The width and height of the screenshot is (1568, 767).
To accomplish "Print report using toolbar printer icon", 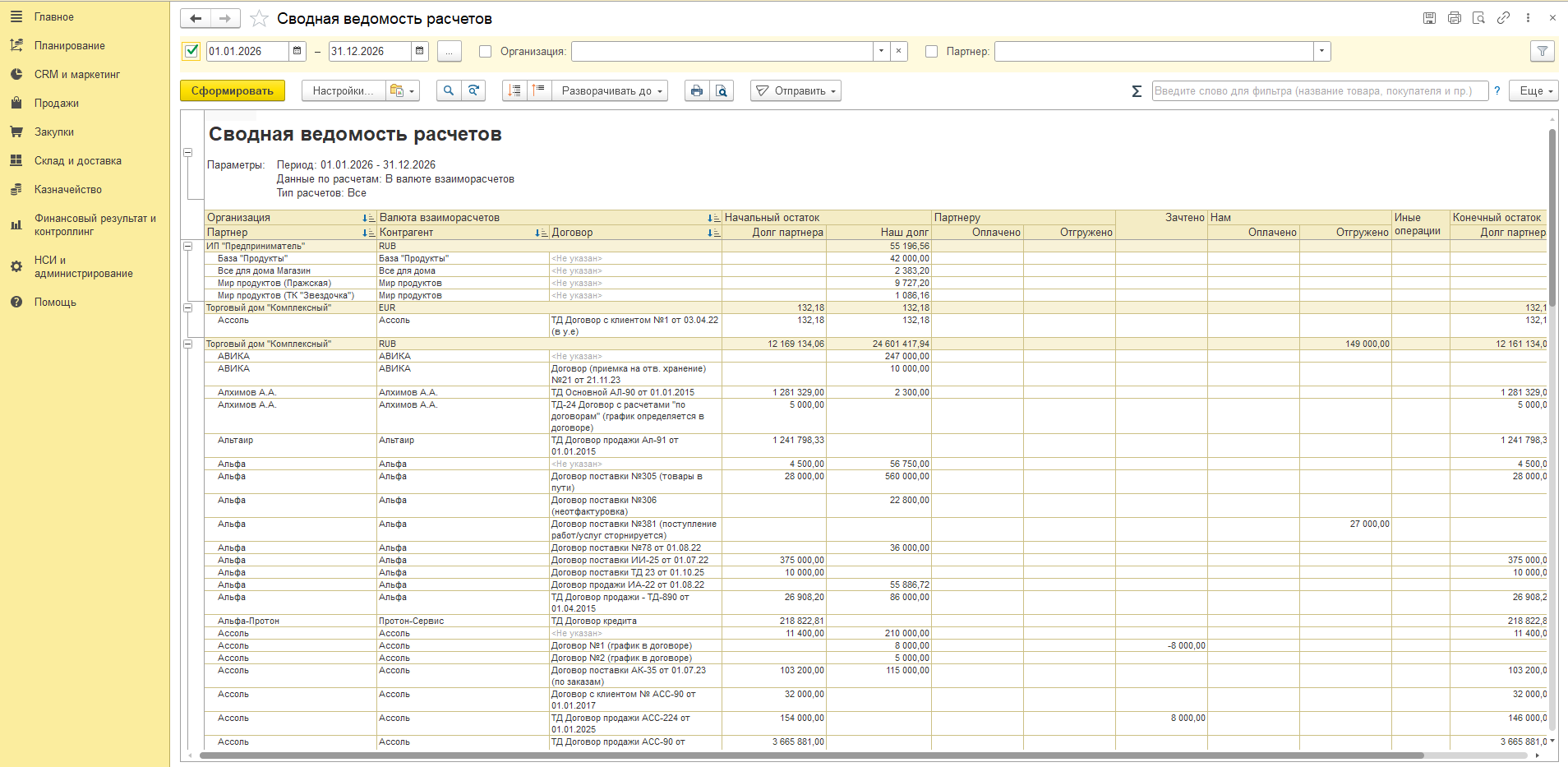I will (x=697, y=90).
